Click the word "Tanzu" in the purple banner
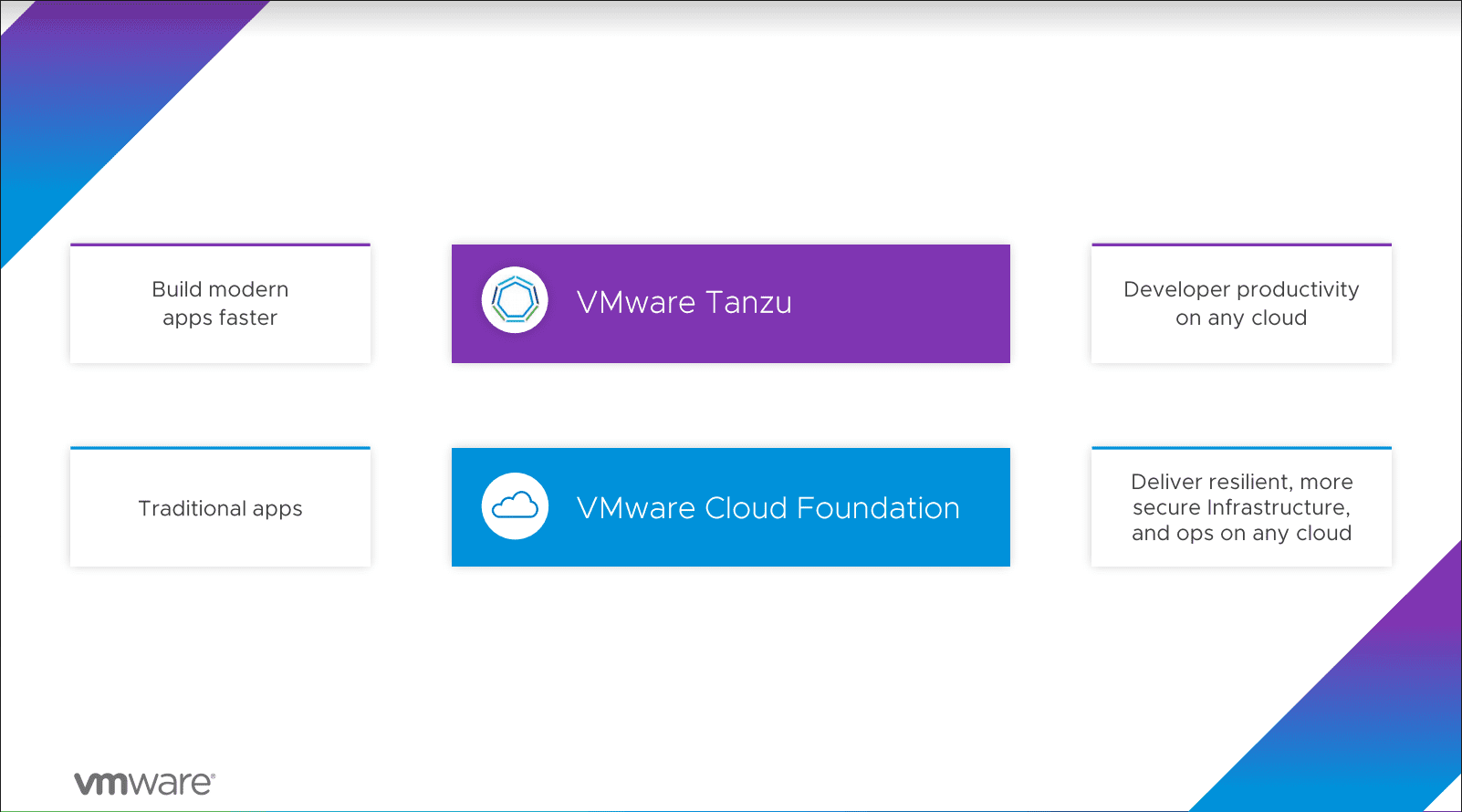1462x812 pixels. click(748, 303)
